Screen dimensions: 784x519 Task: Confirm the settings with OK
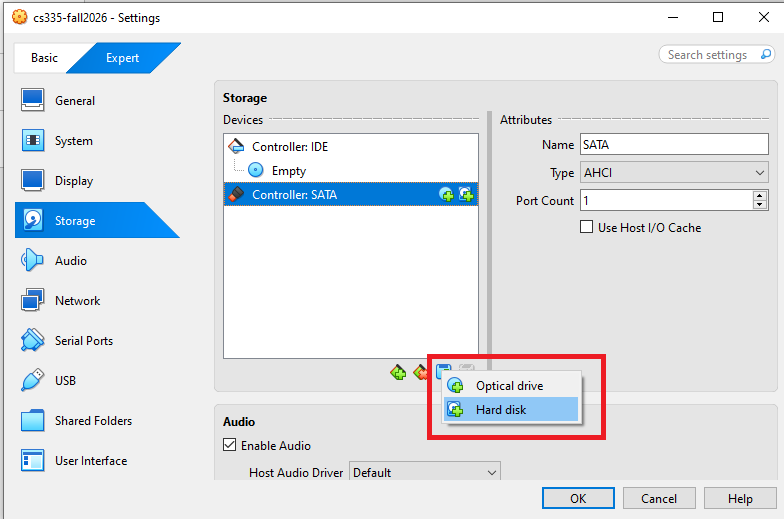click(x=578, y=498)
